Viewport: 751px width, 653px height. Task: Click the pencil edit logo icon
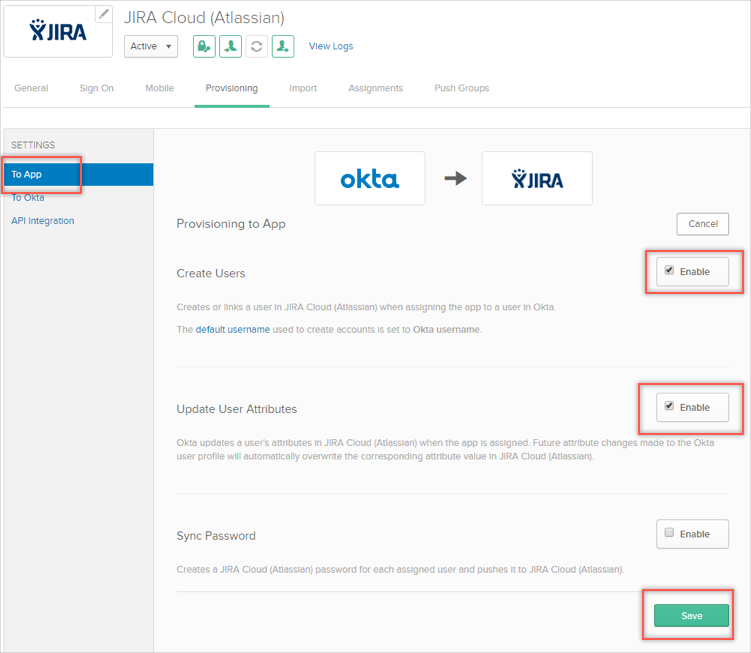103,14
